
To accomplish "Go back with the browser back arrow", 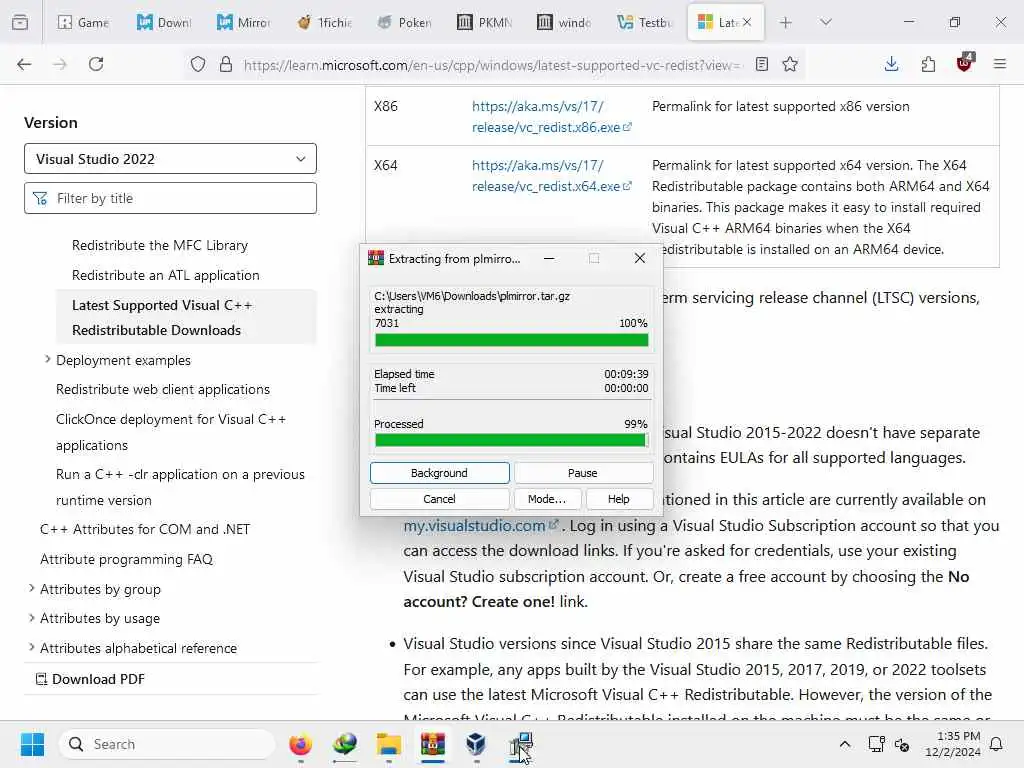I will tap(24, 64).
